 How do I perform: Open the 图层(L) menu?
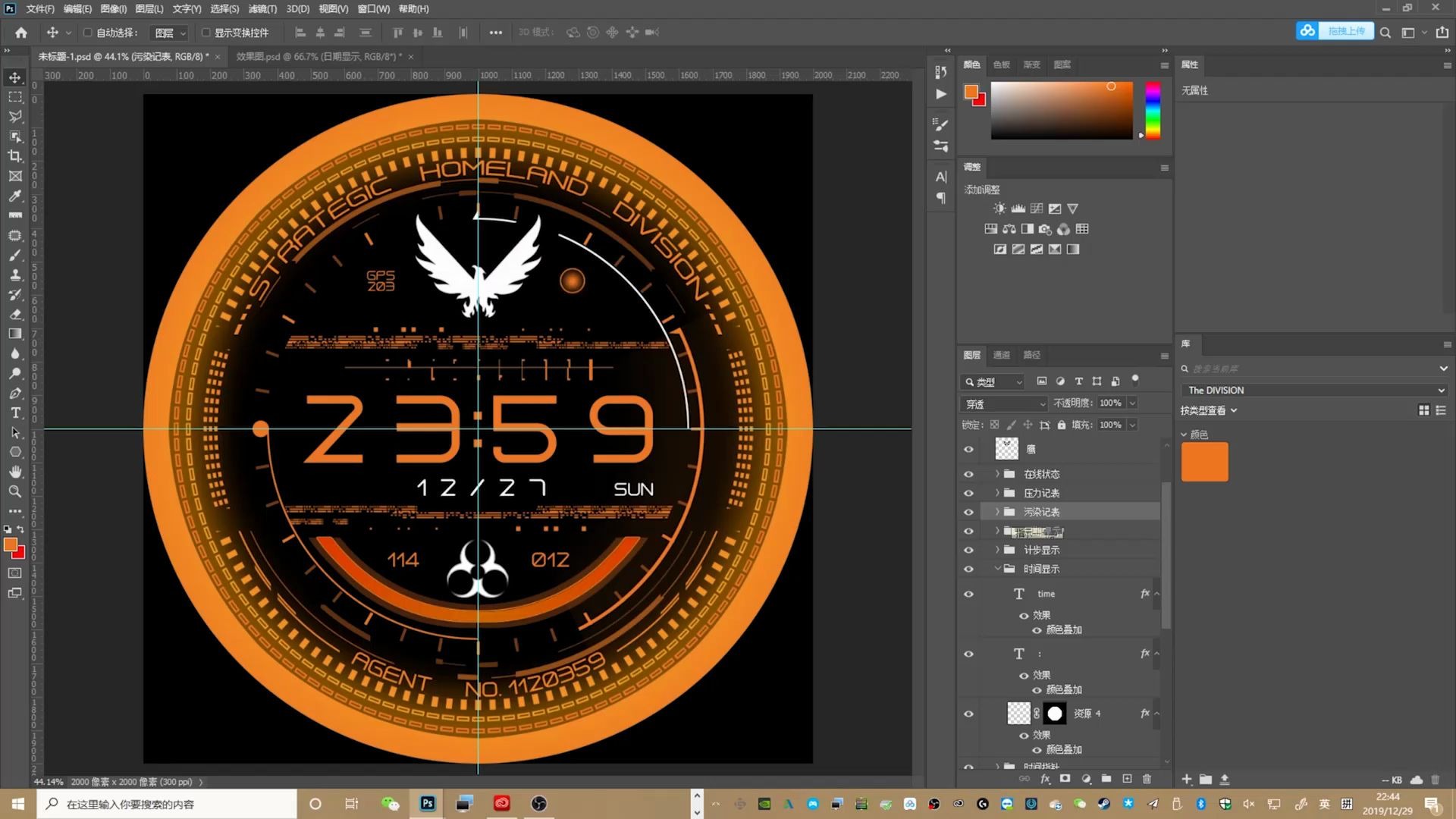pyautogui.click(x=149, y=8)
